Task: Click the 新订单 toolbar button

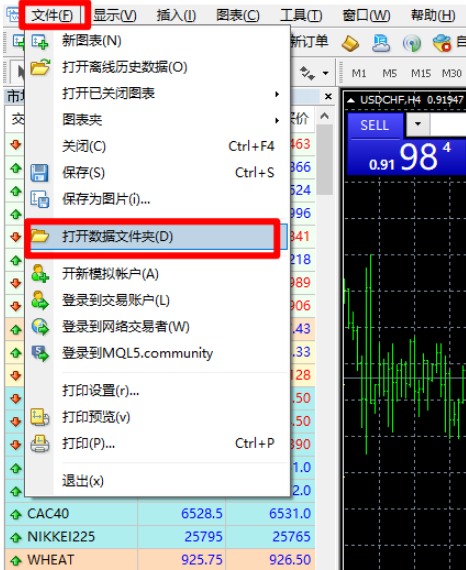Action: [x=309, y=41]
